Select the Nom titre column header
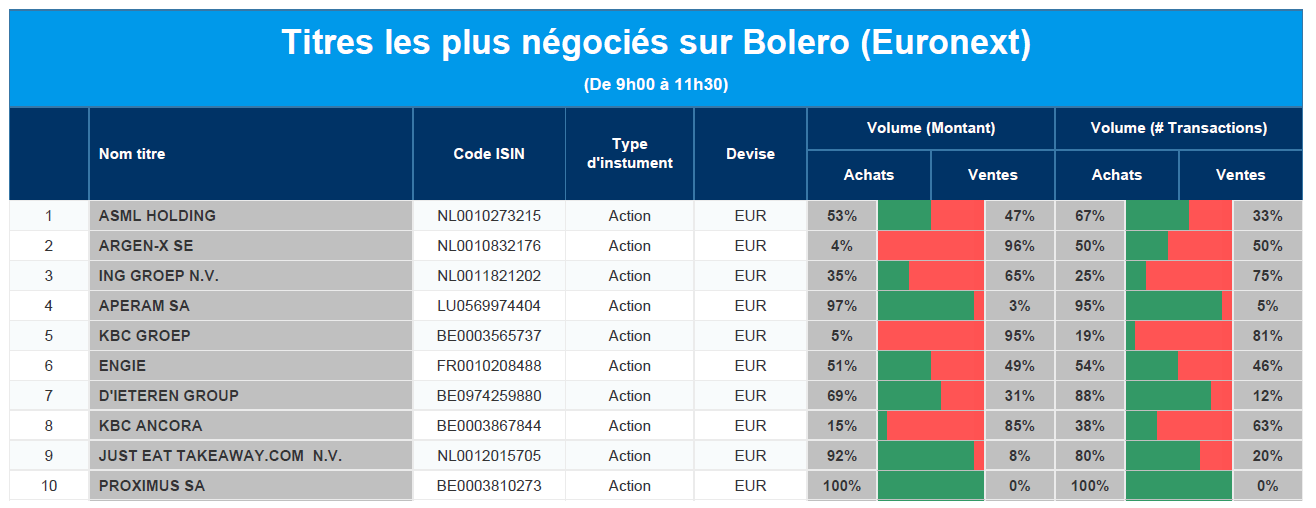 132,154
